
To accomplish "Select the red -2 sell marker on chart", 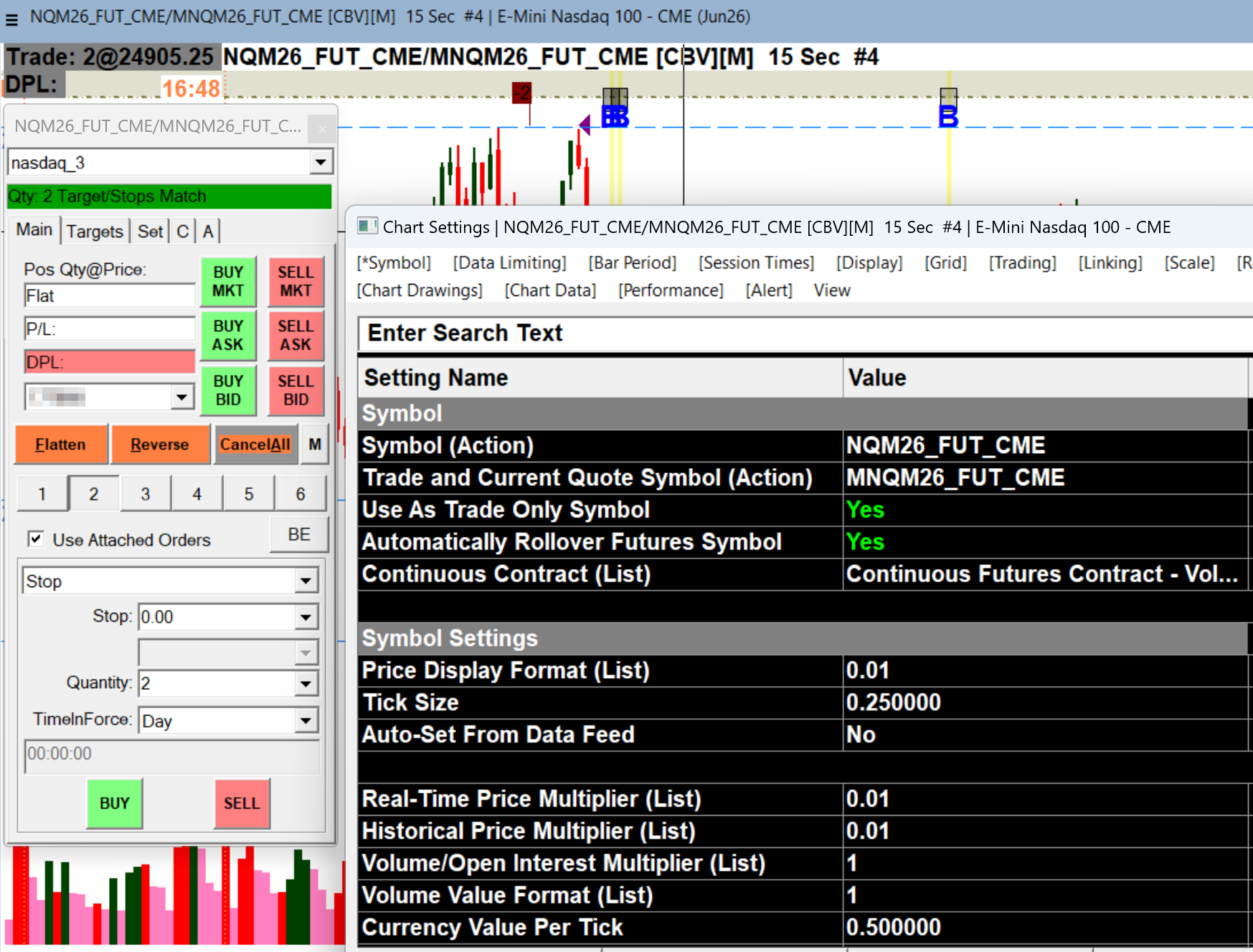I will pyautogui.click(x=521, y=92).
